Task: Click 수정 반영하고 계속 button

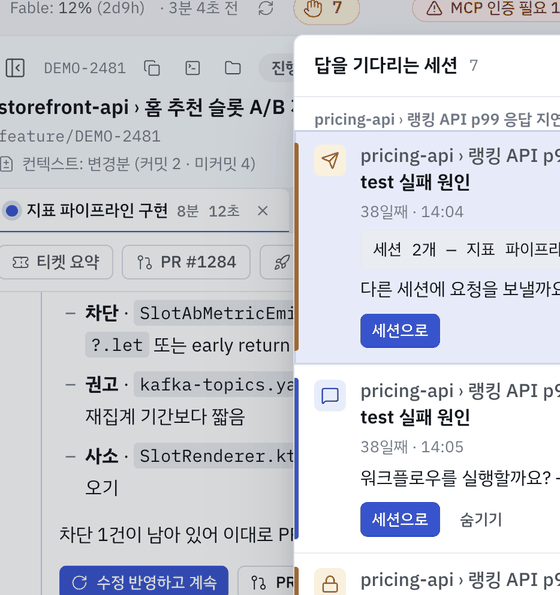Action: click(144, 582)
